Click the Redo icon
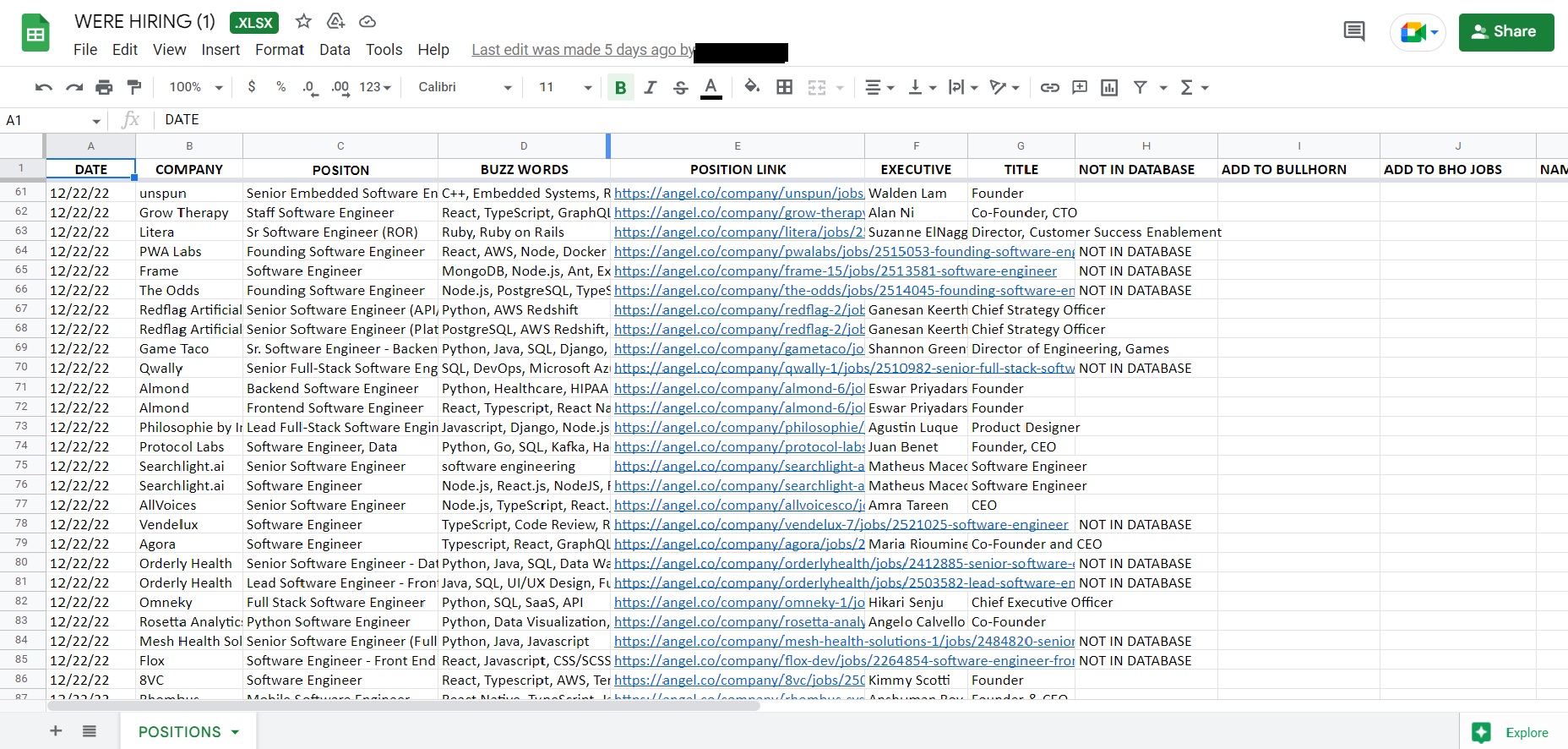The width and height of the screenshot is (1568, 749). click(74, 87)
